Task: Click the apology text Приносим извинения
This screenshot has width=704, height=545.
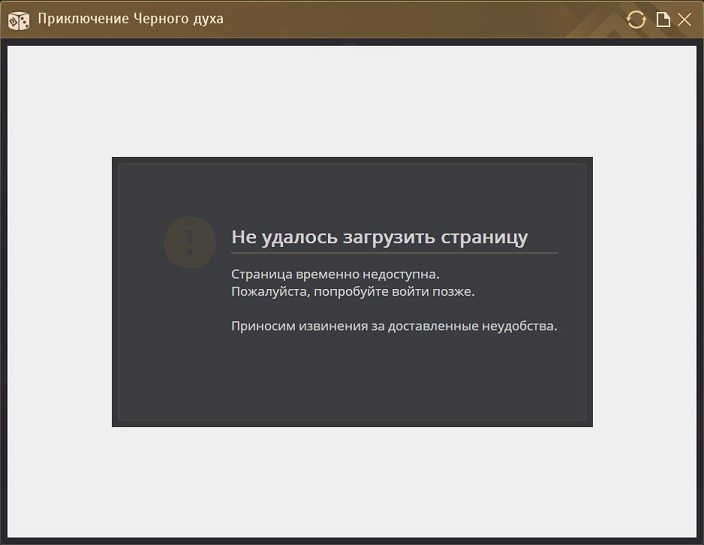Action: (x=393, y=325)
